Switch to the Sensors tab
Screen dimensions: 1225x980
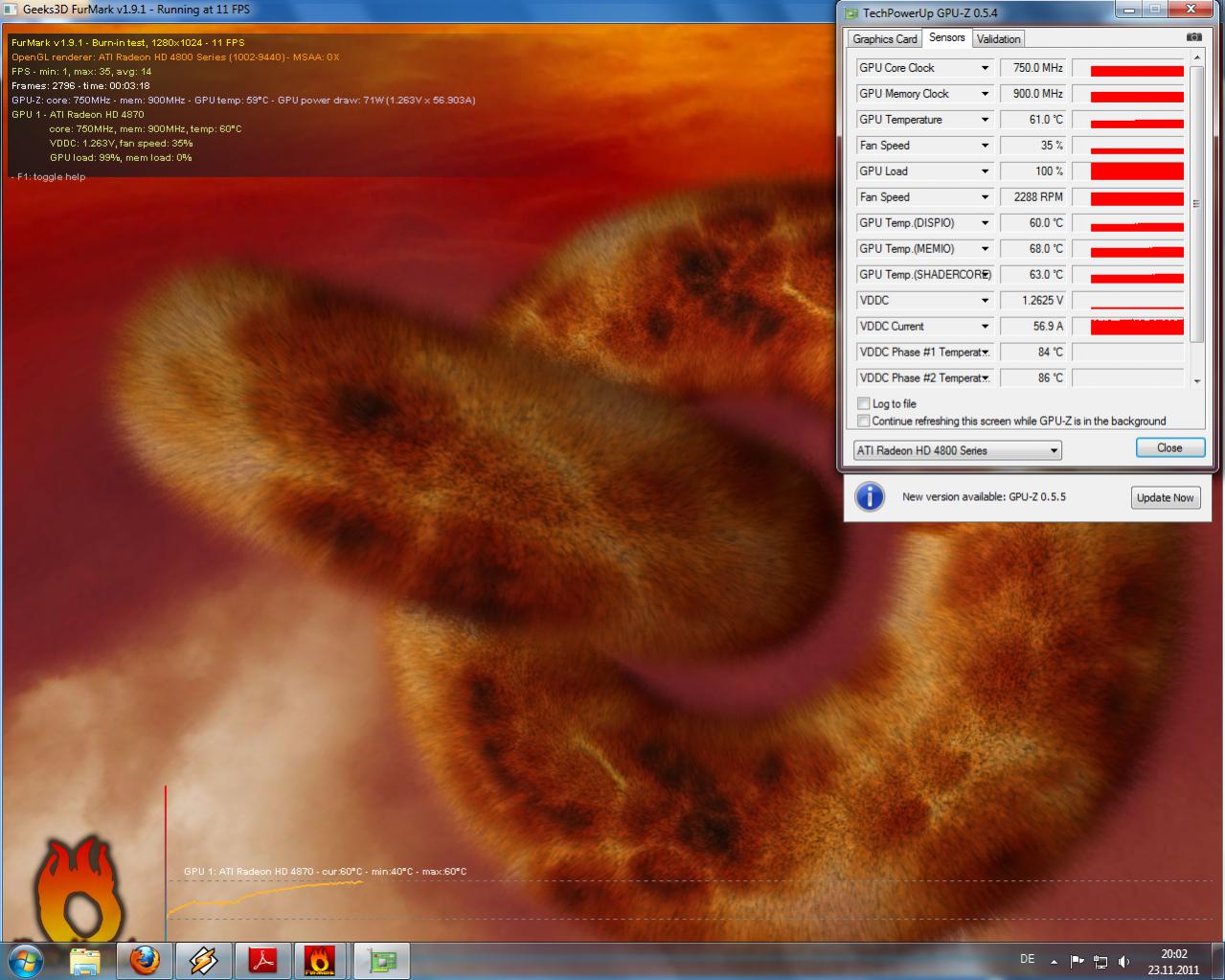tap(946, 37)
